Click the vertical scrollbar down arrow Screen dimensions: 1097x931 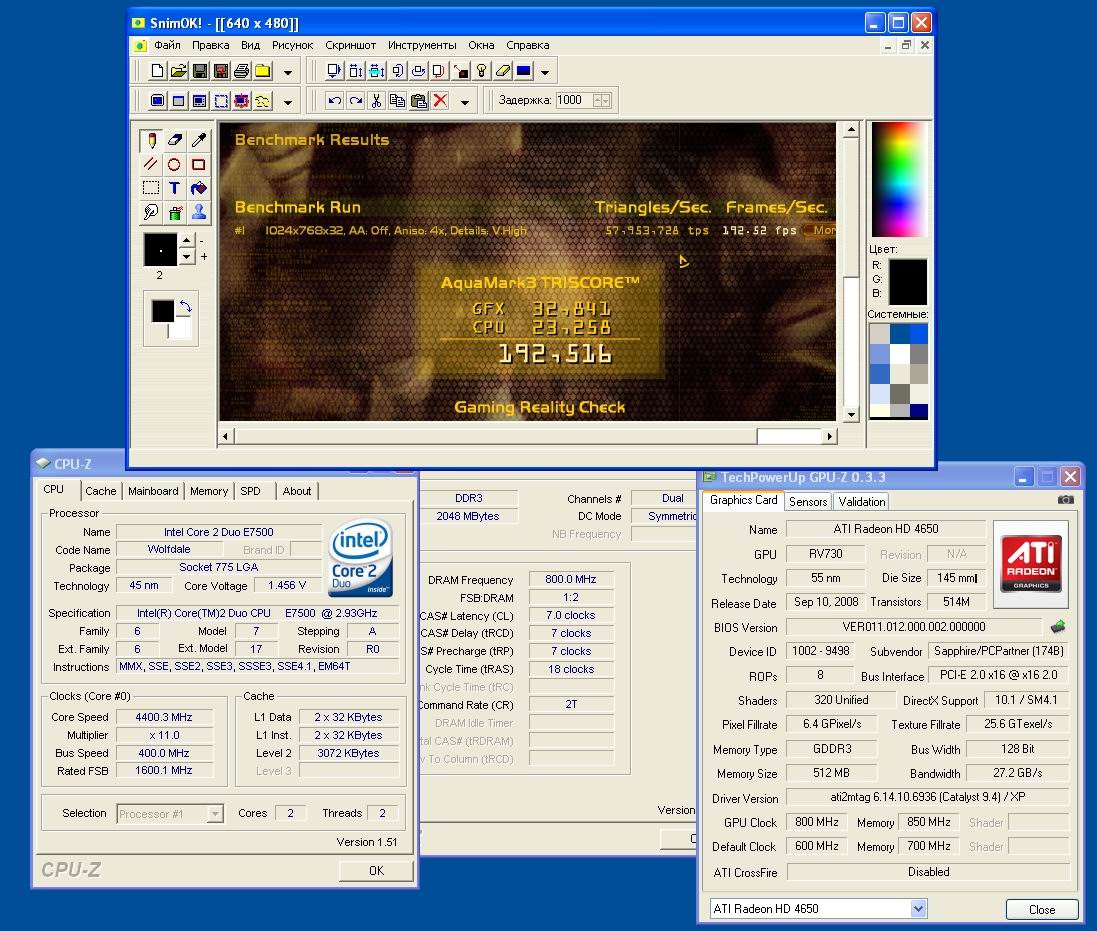851,414
